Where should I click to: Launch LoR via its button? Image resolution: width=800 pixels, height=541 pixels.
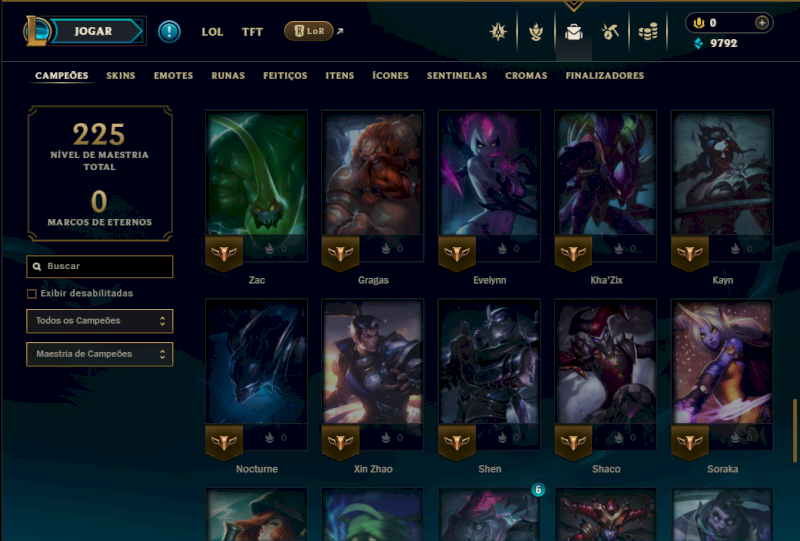pos(309,31)
